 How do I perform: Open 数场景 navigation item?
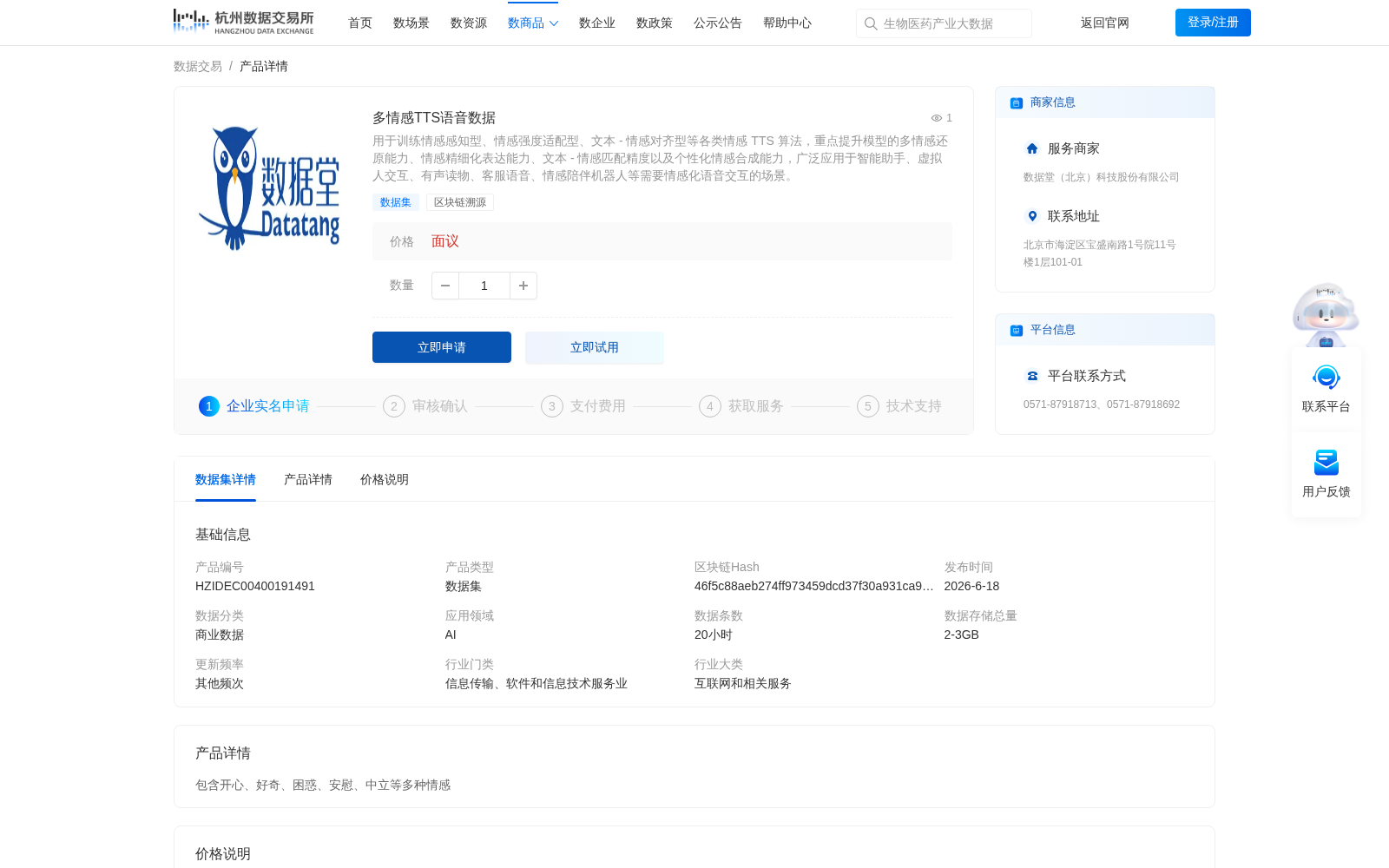pyautogui.click(x=411, y=23)
